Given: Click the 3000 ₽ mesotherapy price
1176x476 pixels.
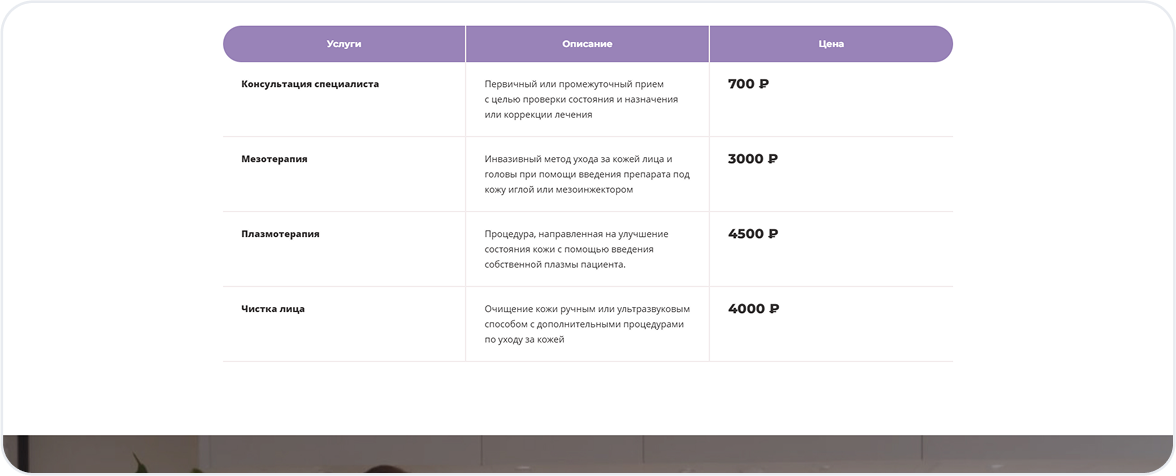Looking at the screenshot, I should 752,159.
